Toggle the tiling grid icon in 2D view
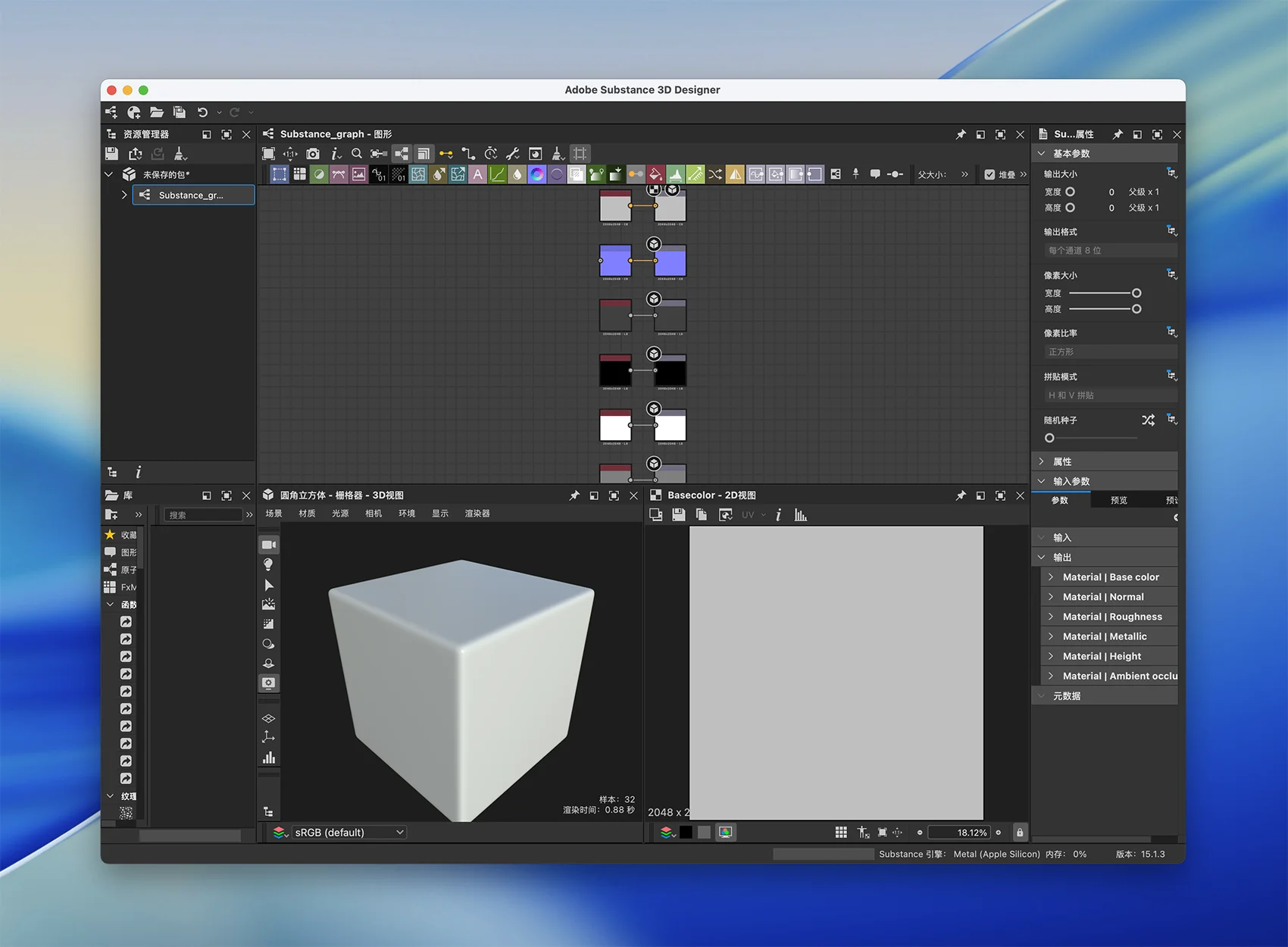 (x=841, y=833)
